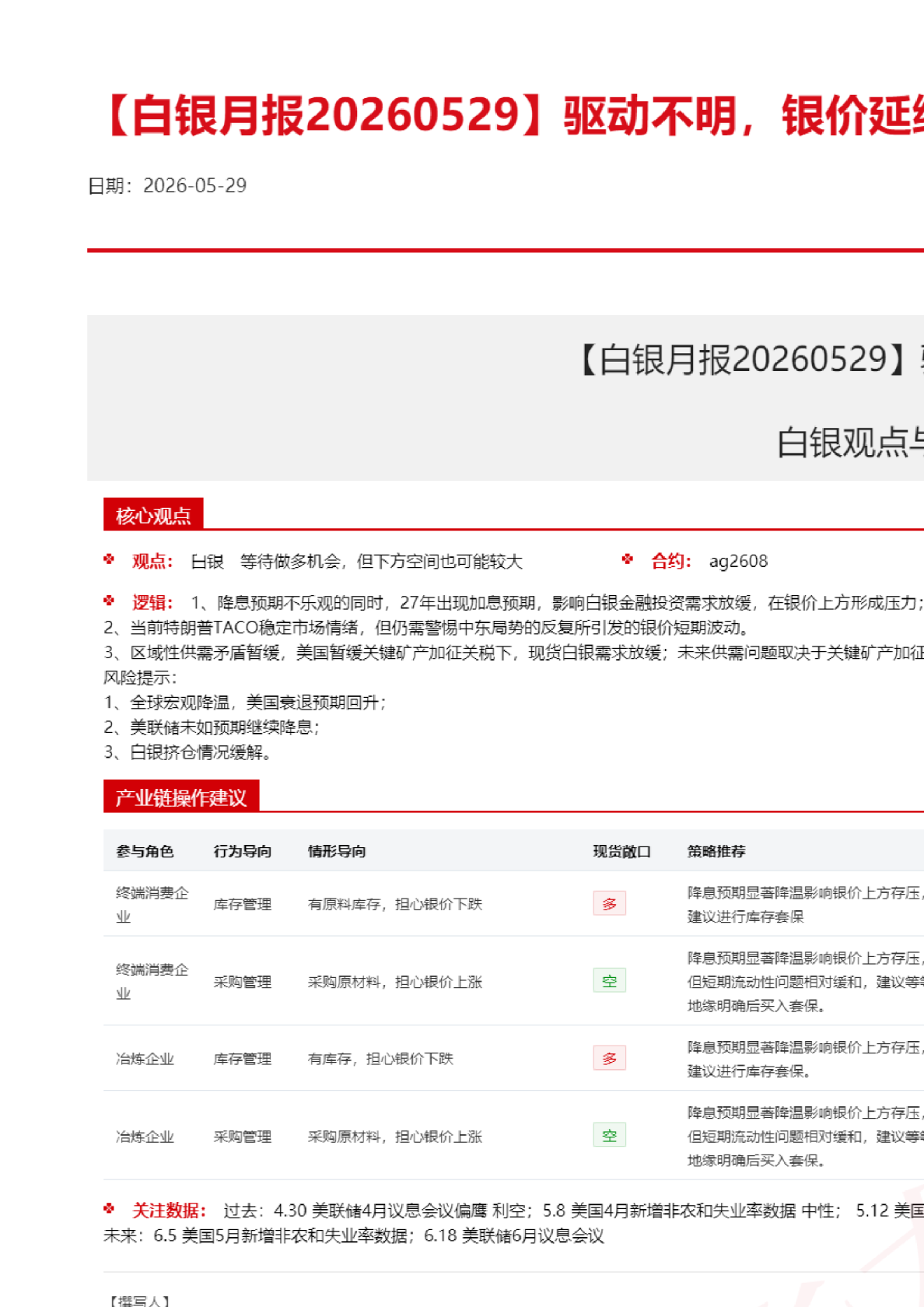Image resolution: width=924 pixels, height=1307 pixels.
Task: Click 空 tag in 终端消费企业 采购管理 row
Action: 609,981
